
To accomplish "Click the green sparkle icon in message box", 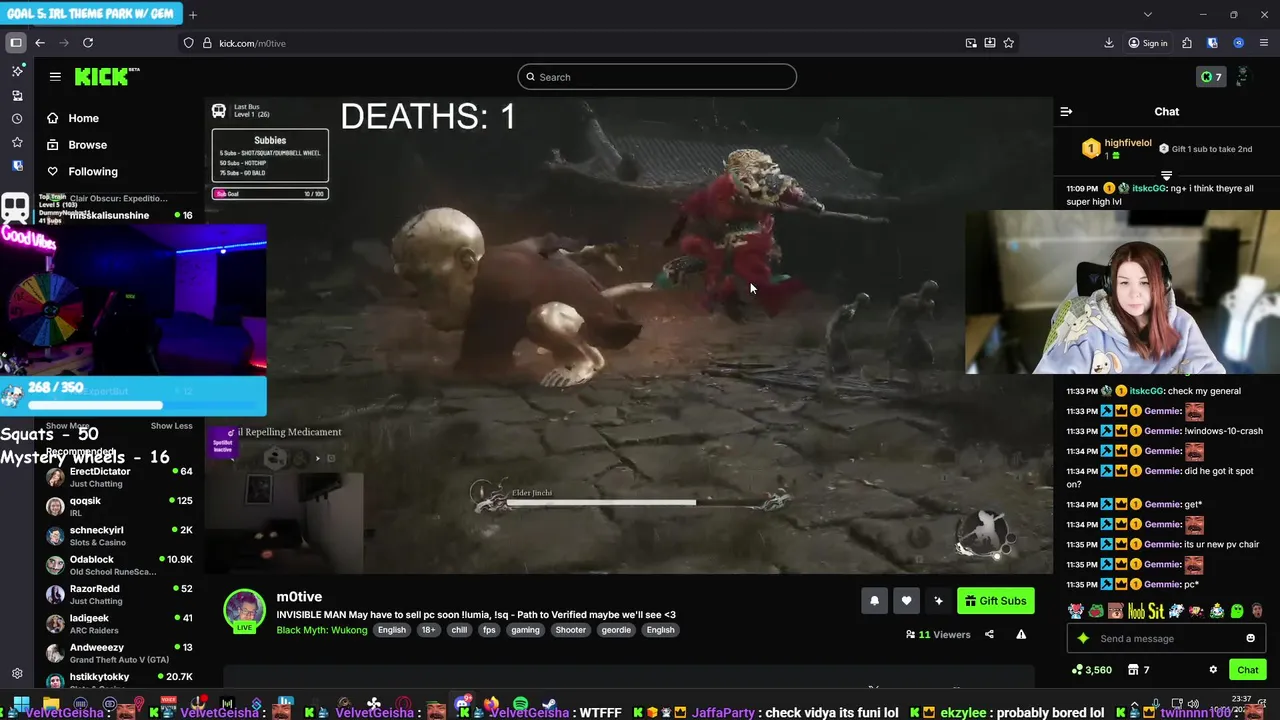I will click(x=1082, y=638).
